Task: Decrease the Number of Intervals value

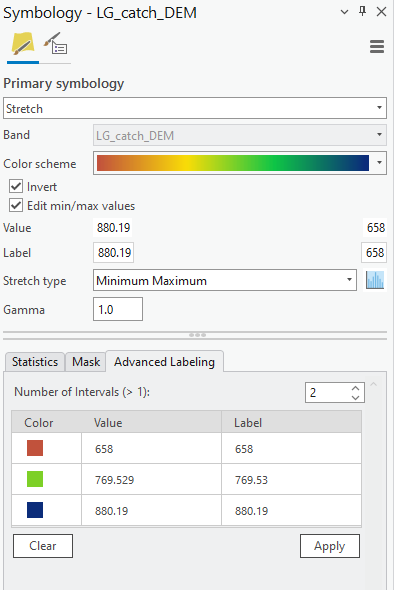Action: pos(356,397)
